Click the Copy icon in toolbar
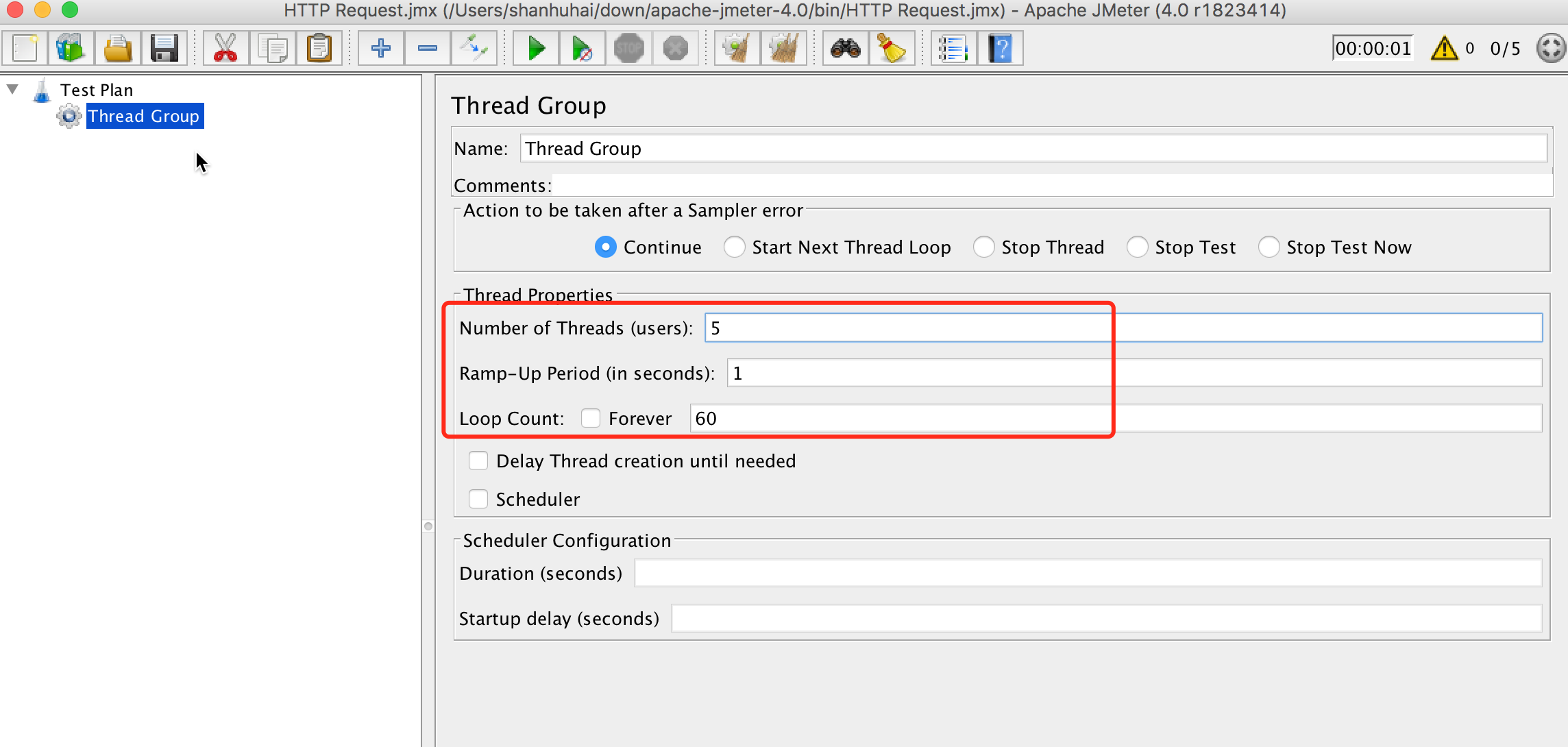Screen dimensions: 1568x747 coord(273,49)
